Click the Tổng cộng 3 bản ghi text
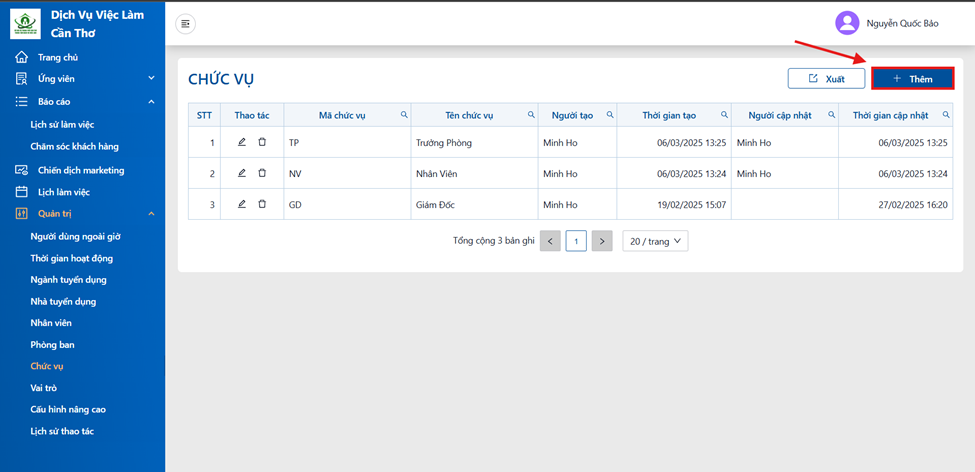 (x=494, y=241)
